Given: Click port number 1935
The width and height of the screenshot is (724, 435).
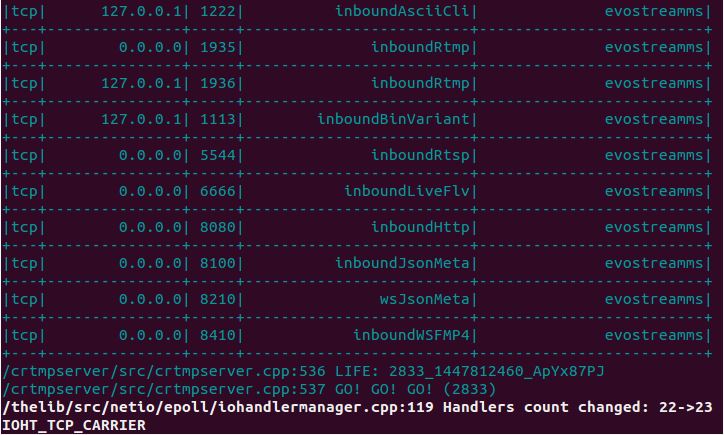Looking at the screenshot, I should [x=218, y=47].
